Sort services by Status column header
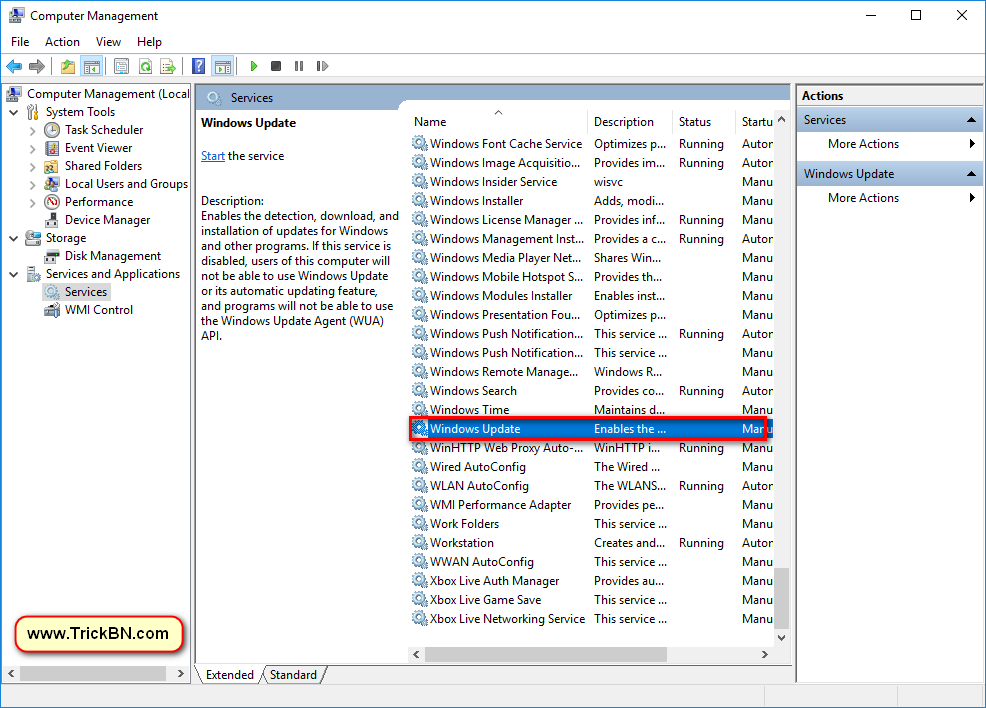Image resolution: width=986 pixels, height=708 pixels. point(703,122)
